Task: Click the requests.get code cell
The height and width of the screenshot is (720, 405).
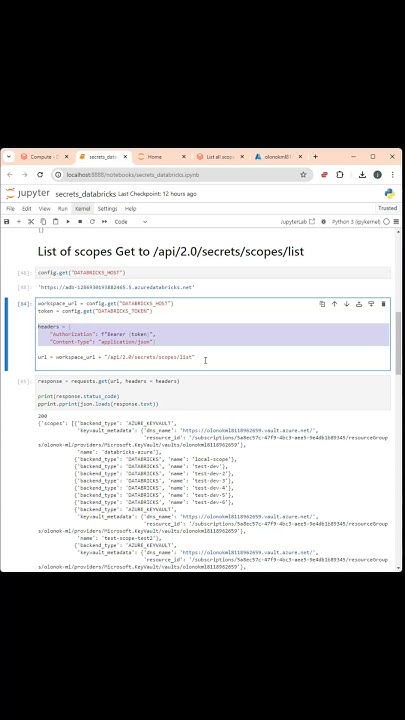Action: (x=213, y=393)
